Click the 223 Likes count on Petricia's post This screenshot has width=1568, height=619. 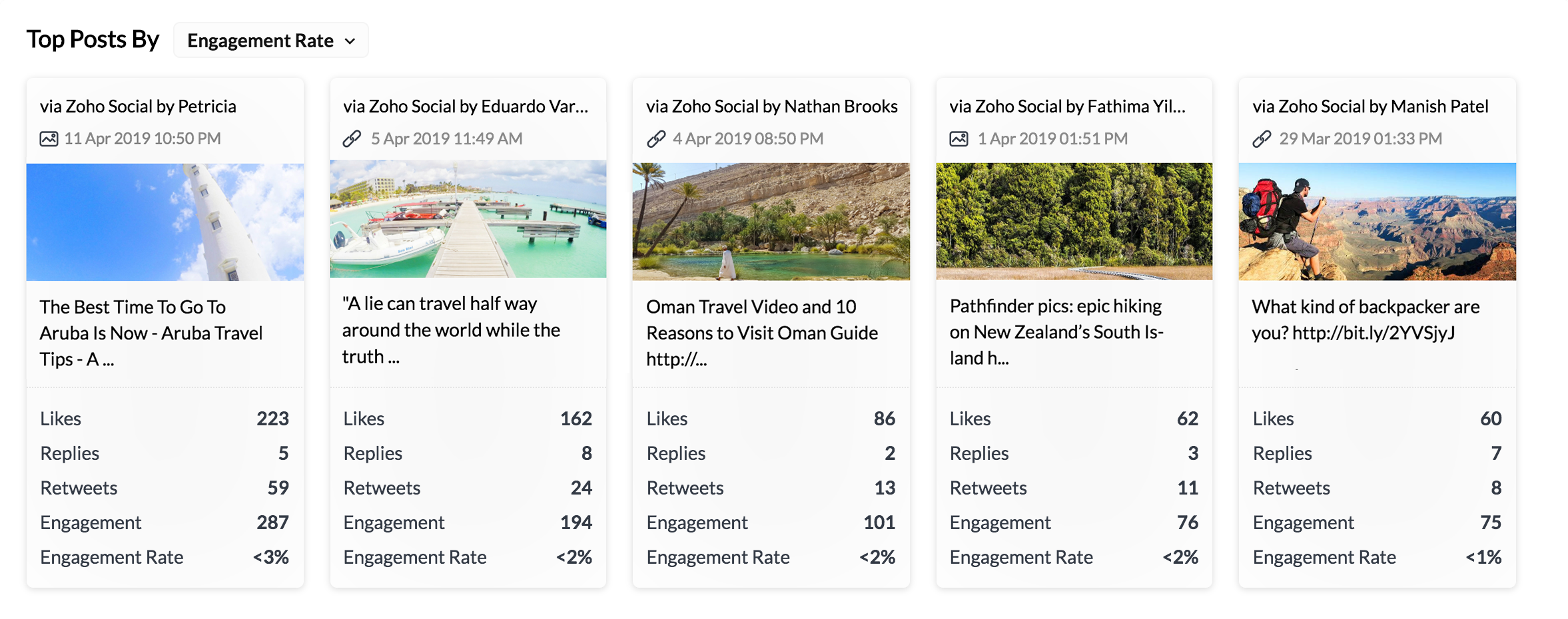[x=272, y=419]
